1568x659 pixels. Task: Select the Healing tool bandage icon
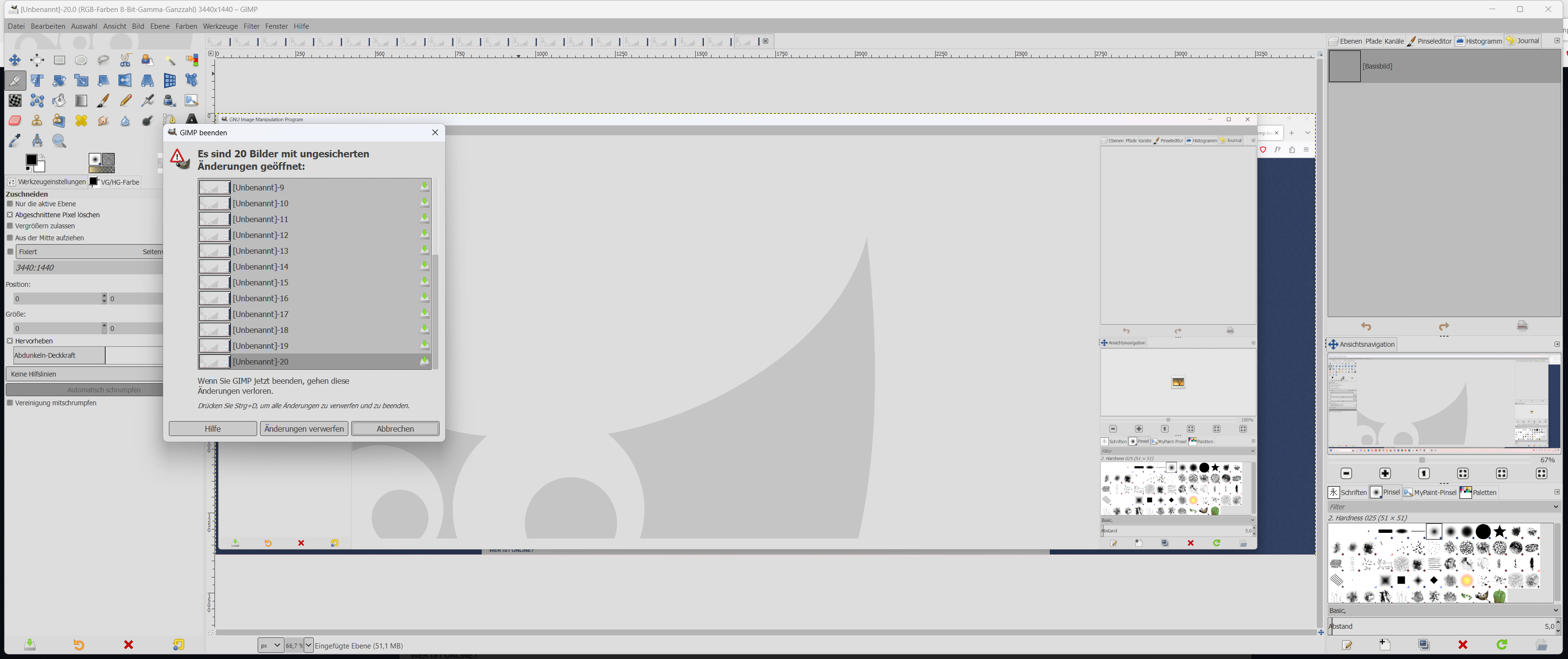pyautogui.click(x=81, y=120)
